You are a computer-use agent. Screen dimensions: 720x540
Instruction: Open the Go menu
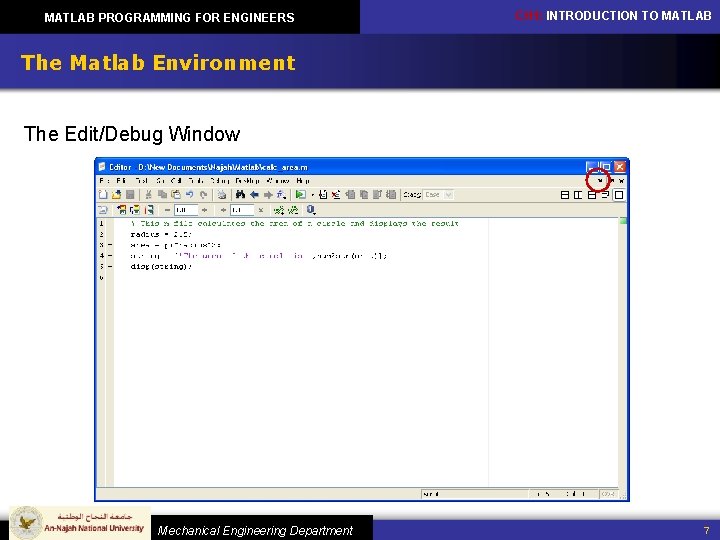pos(160,180)
